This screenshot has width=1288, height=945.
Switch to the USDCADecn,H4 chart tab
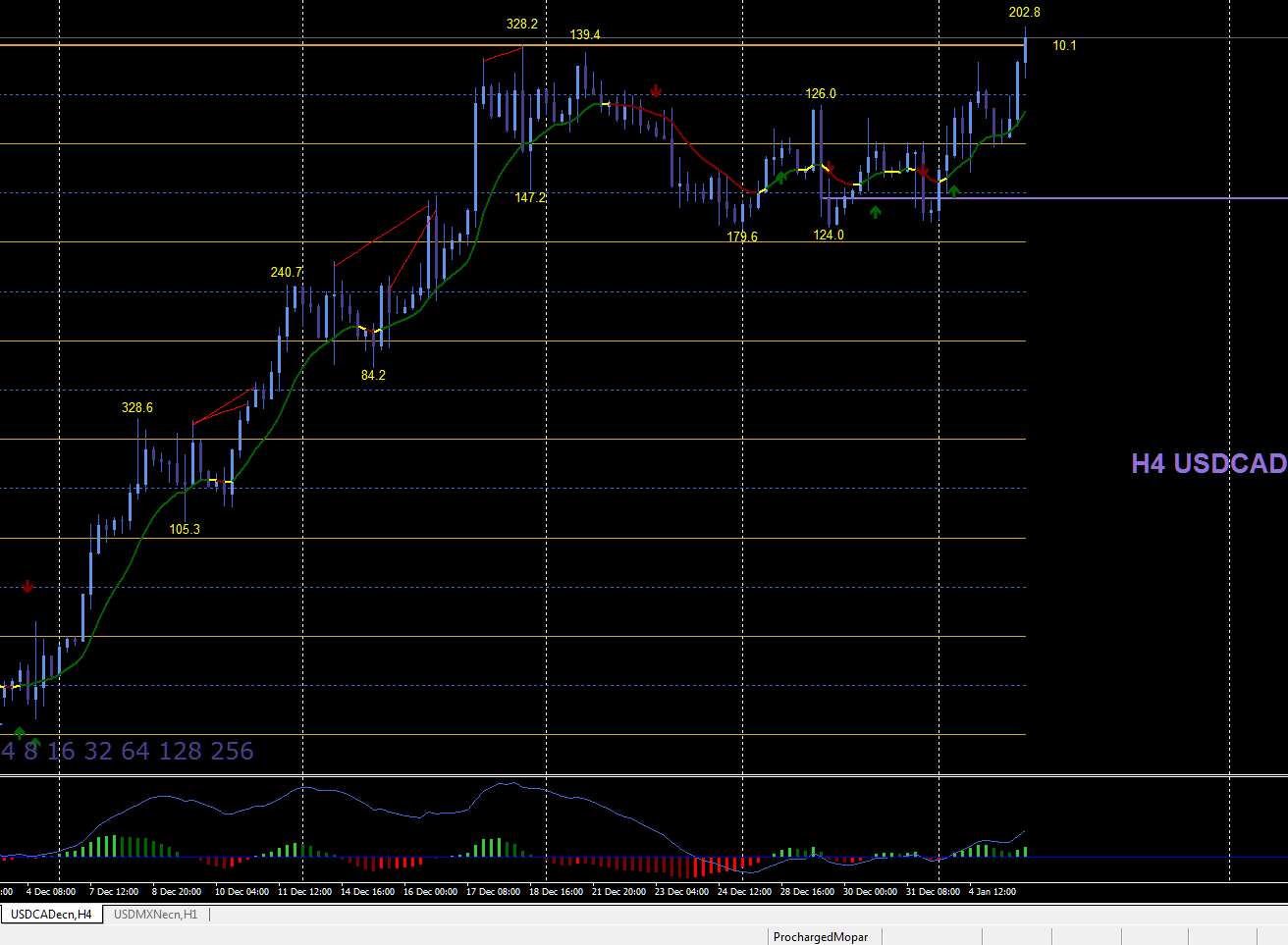(x=51, y=914)
